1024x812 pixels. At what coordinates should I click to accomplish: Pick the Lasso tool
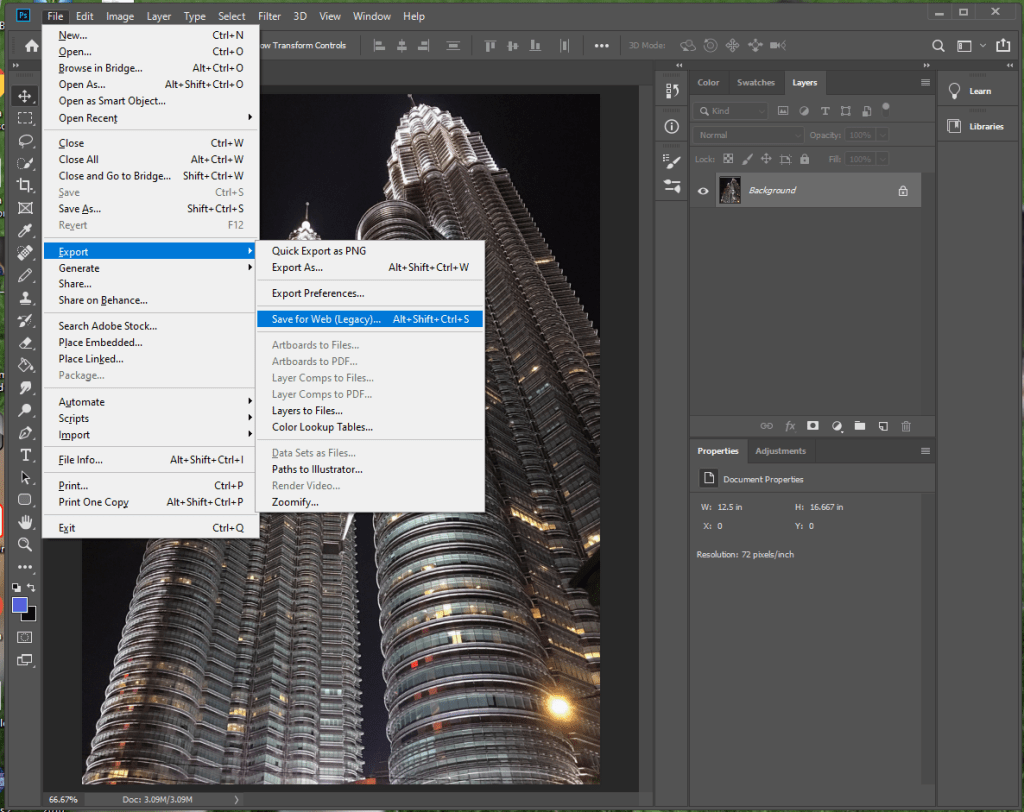point(25,140)
